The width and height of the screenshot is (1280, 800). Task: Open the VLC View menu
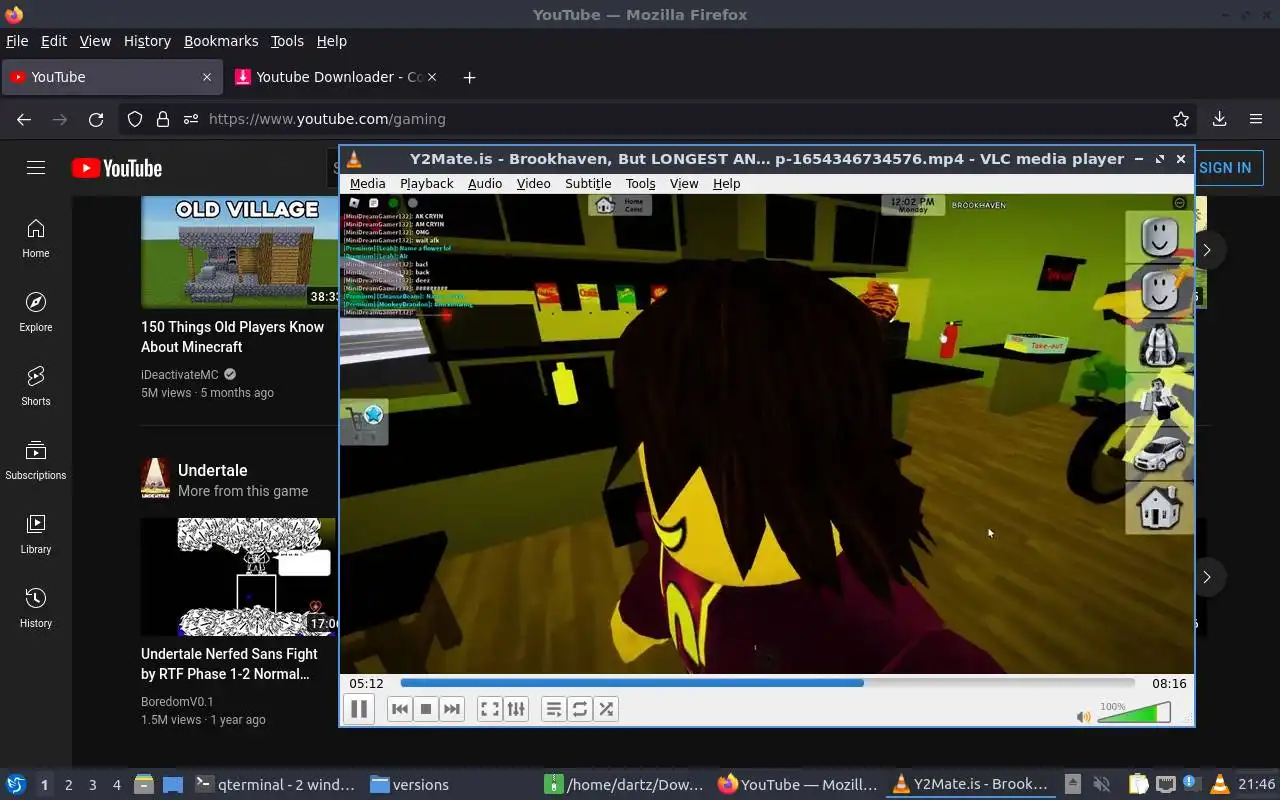[684, 184]
